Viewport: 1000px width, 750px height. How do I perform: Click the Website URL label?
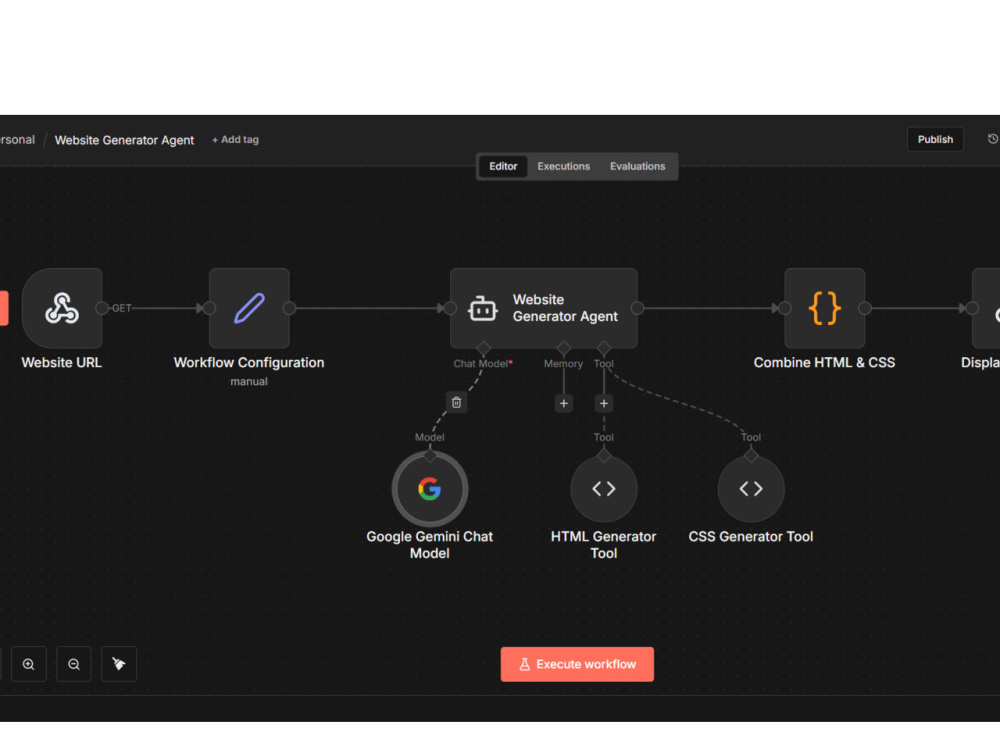click(62, 362)
